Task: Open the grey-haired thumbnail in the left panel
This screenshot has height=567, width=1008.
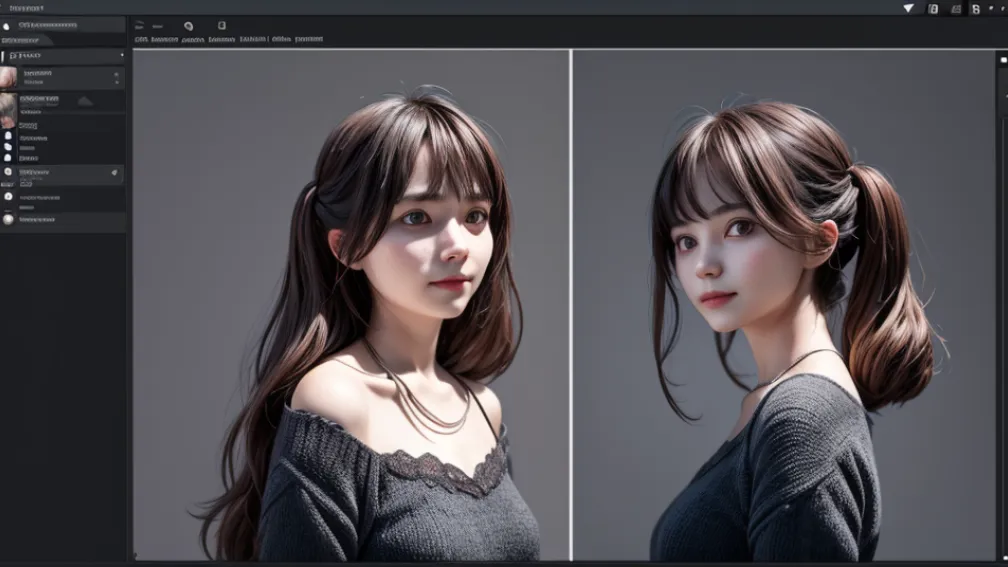Action: click(x=8, y=110)
